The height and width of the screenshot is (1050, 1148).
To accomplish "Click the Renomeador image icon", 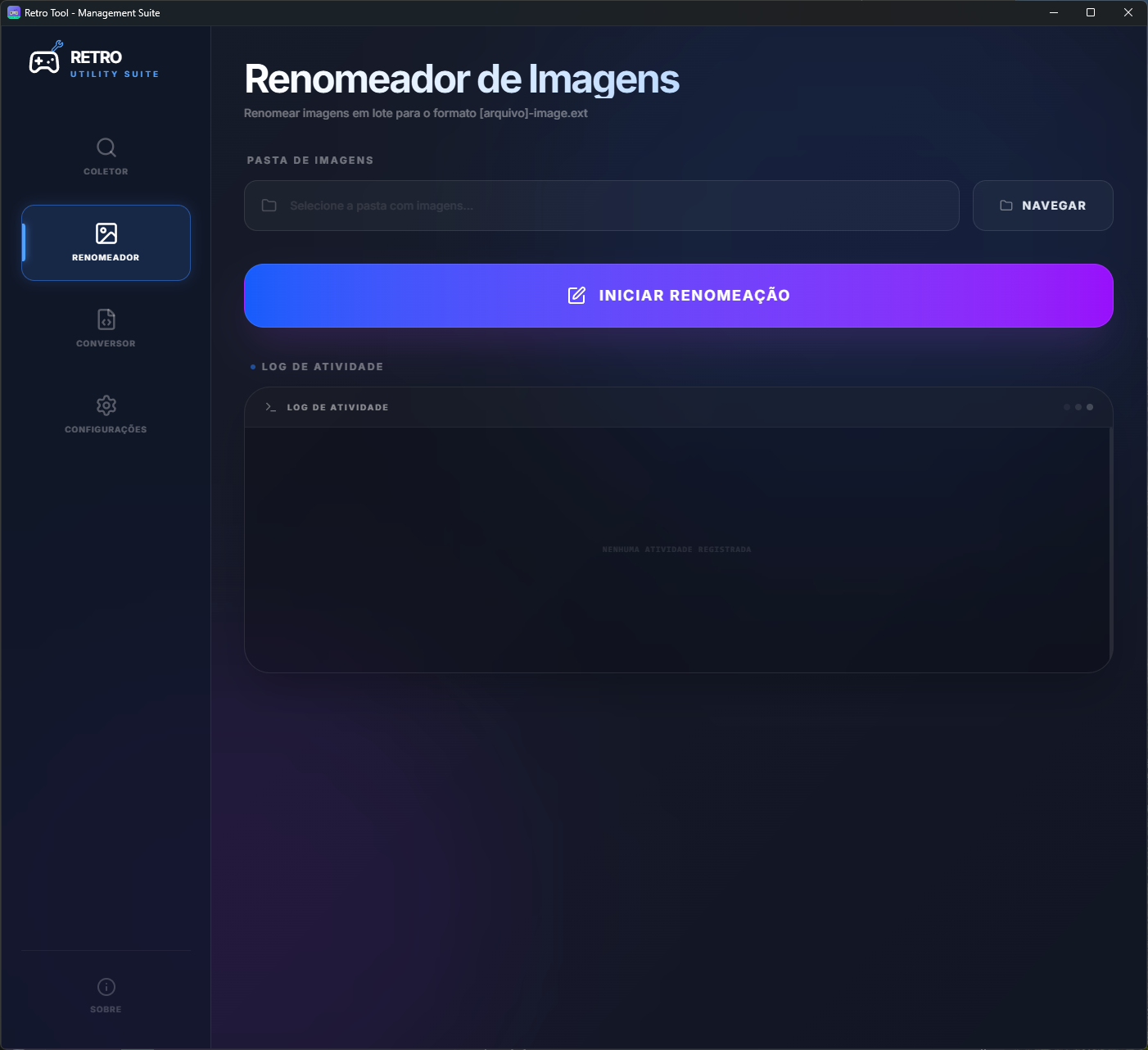I will (106, 233).
